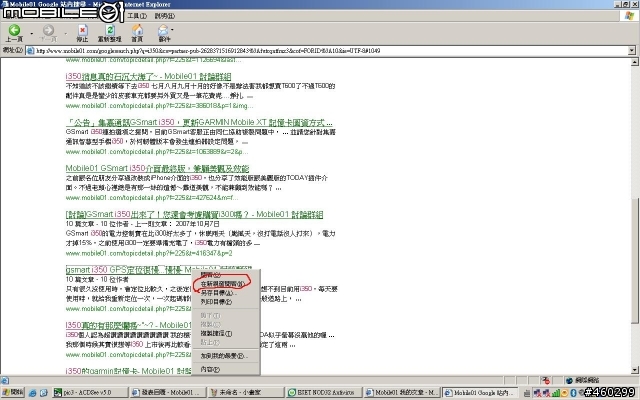Open result 'i350消息真的石沉大海了~'

tap(148, 76)
